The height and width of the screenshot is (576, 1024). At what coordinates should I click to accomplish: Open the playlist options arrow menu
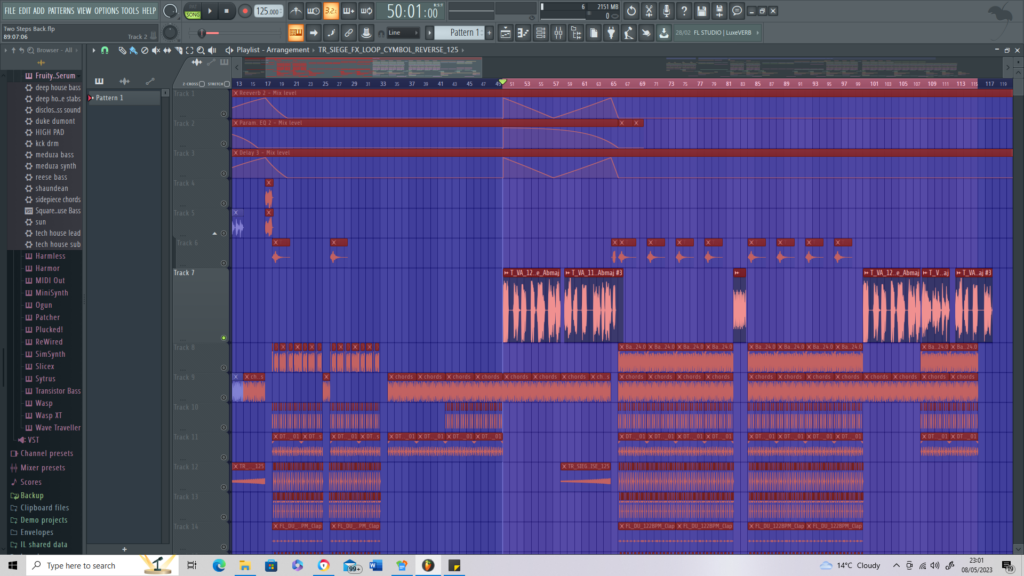(x=93, y=50)
